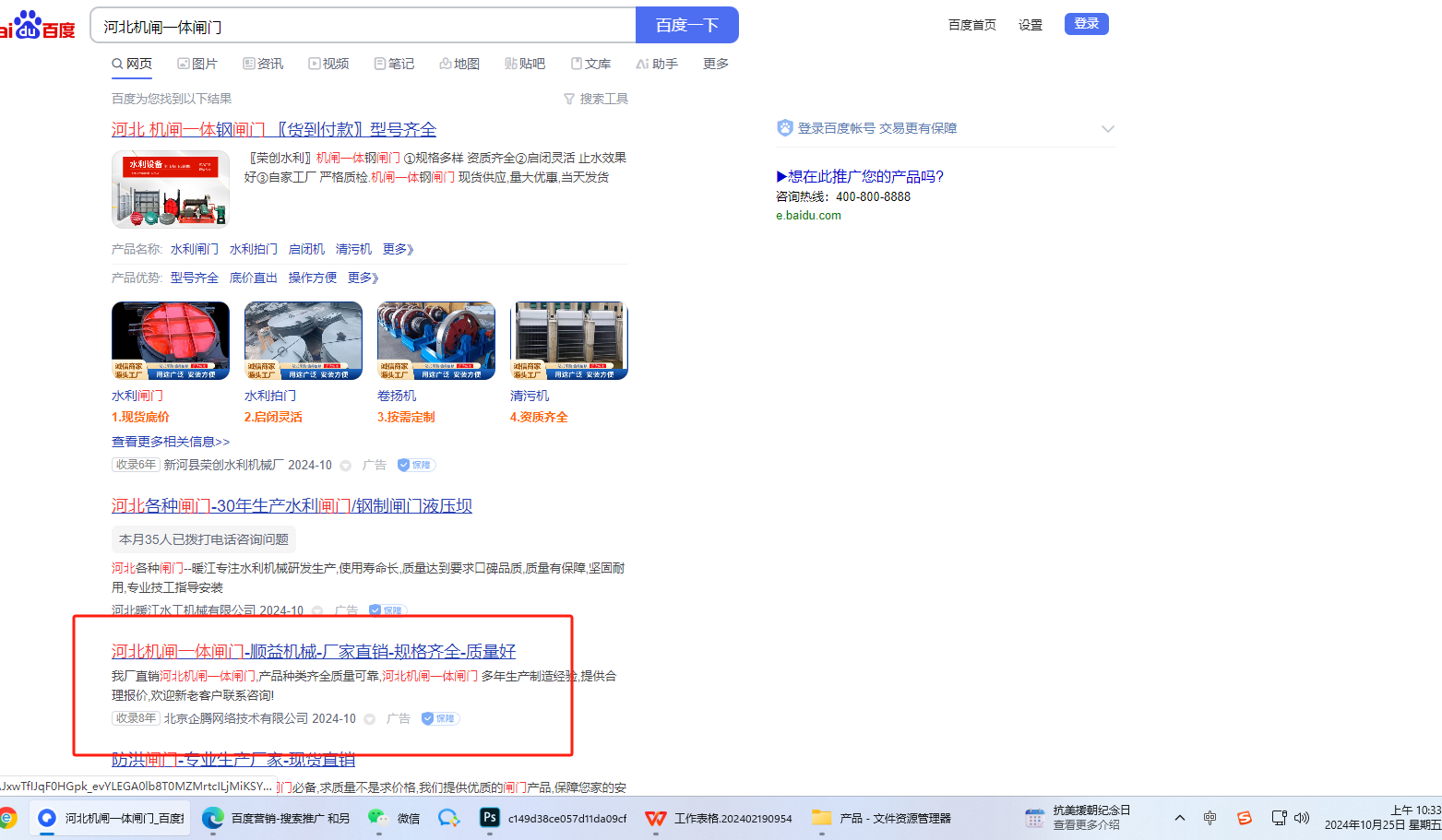The height and width of the screenshot is (840, 1442).
Task: Open the 产品 file explorer folder icon
Action: point(821,818)
